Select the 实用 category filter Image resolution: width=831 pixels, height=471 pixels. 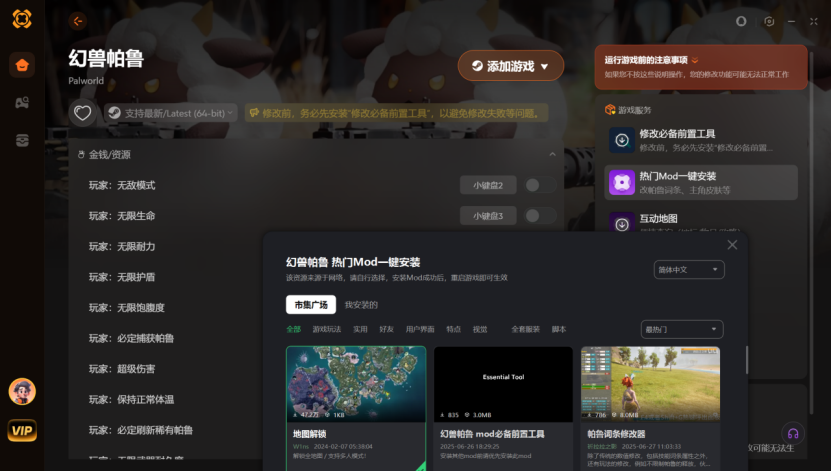(360, 330)
